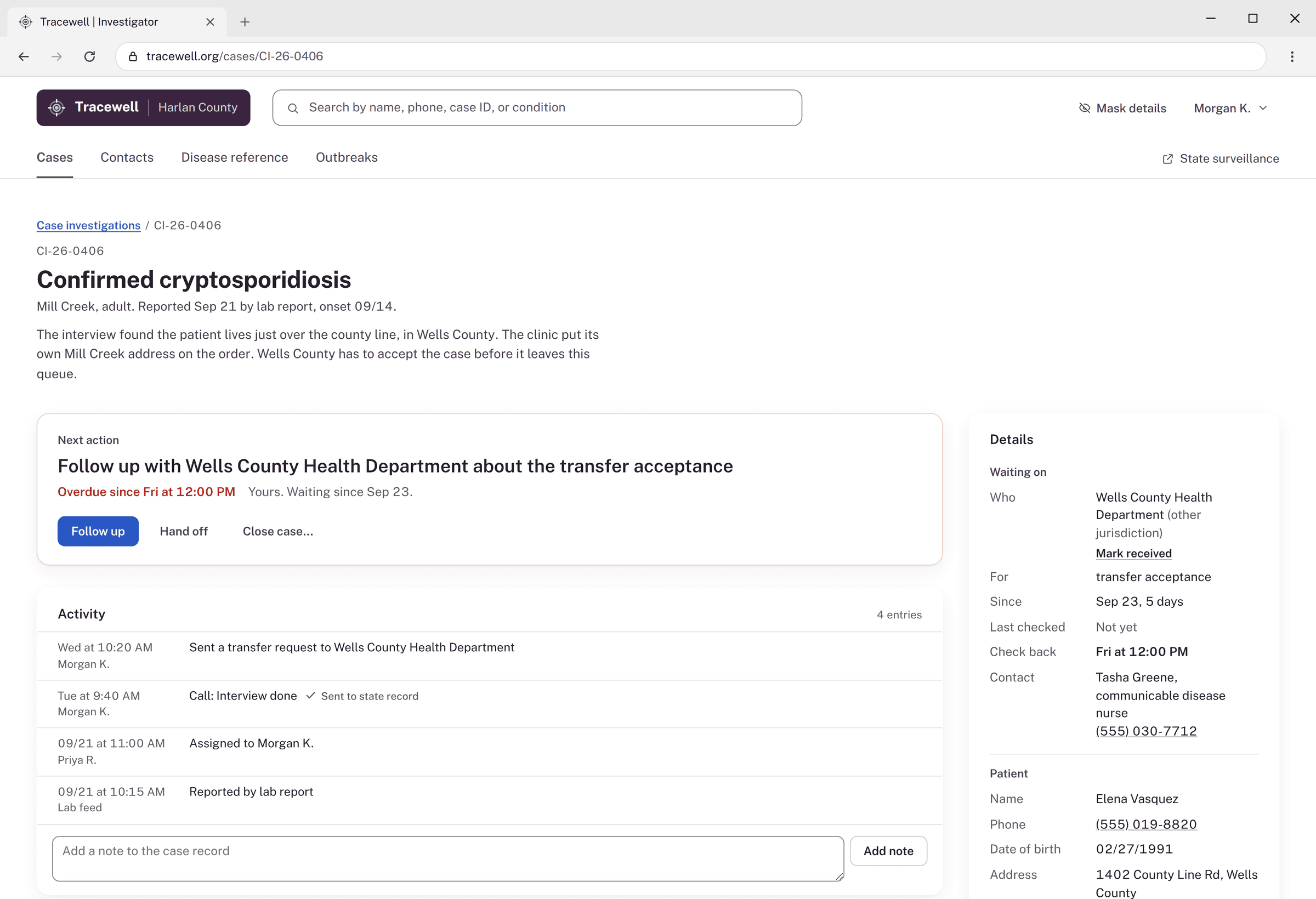Viewport: 1316px width, 899px height.
Task: Open the Case investigations breadcrumb link
Action: tap(88, 225)
